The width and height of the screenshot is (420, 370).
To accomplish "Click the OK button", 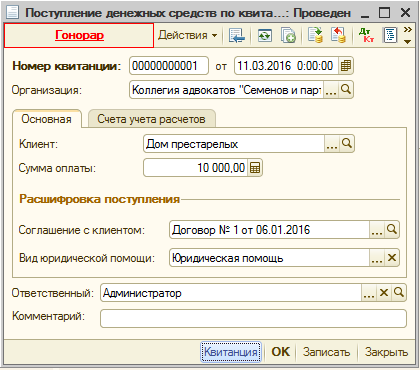I will (281, 352).
